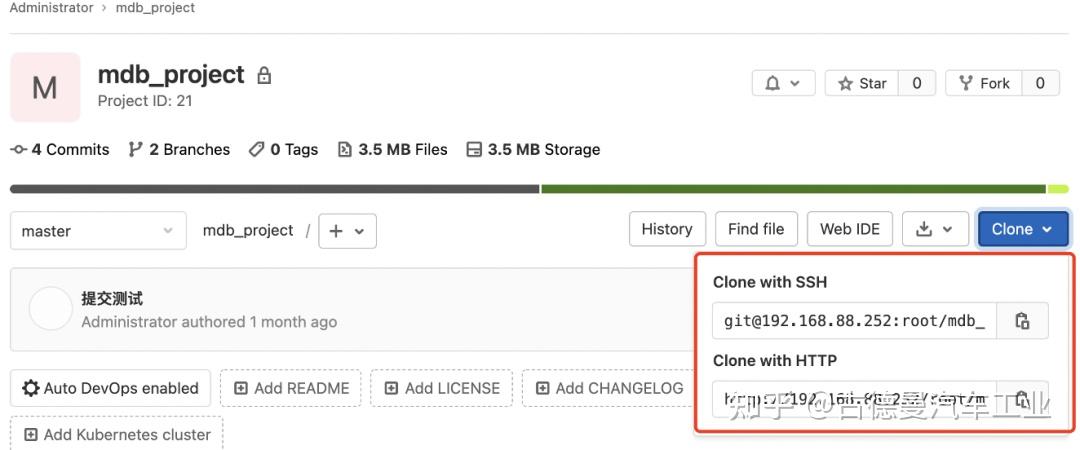Viewport: 1080px width, 450px height.
Task: Open the 0 Tags page
Action: point(284,150)
